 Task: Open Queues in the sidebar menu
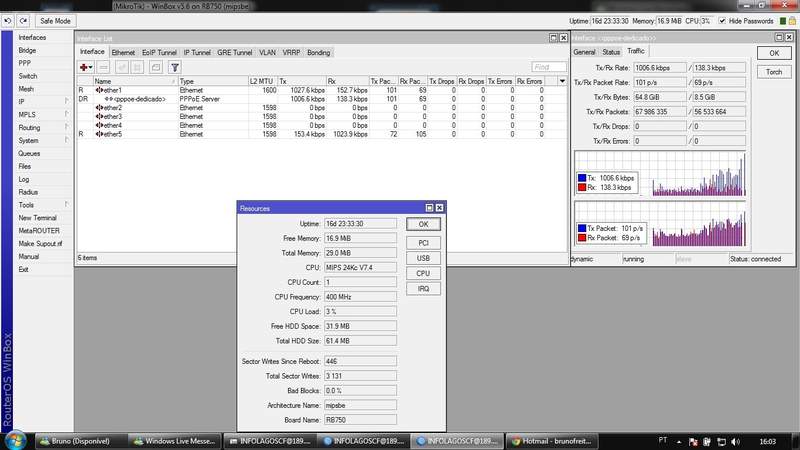[x=29, y=153]
